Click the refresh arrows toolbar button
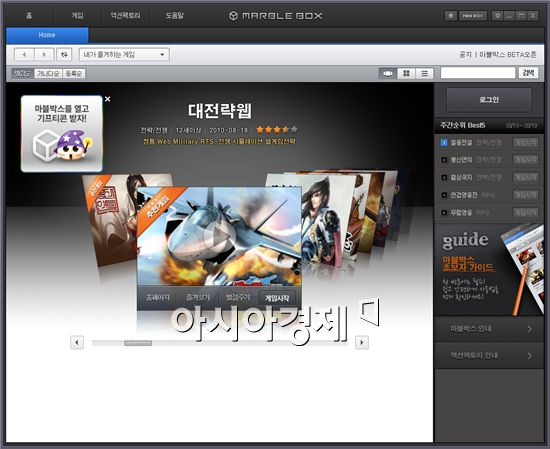550x449 pixels. [64, 54]
